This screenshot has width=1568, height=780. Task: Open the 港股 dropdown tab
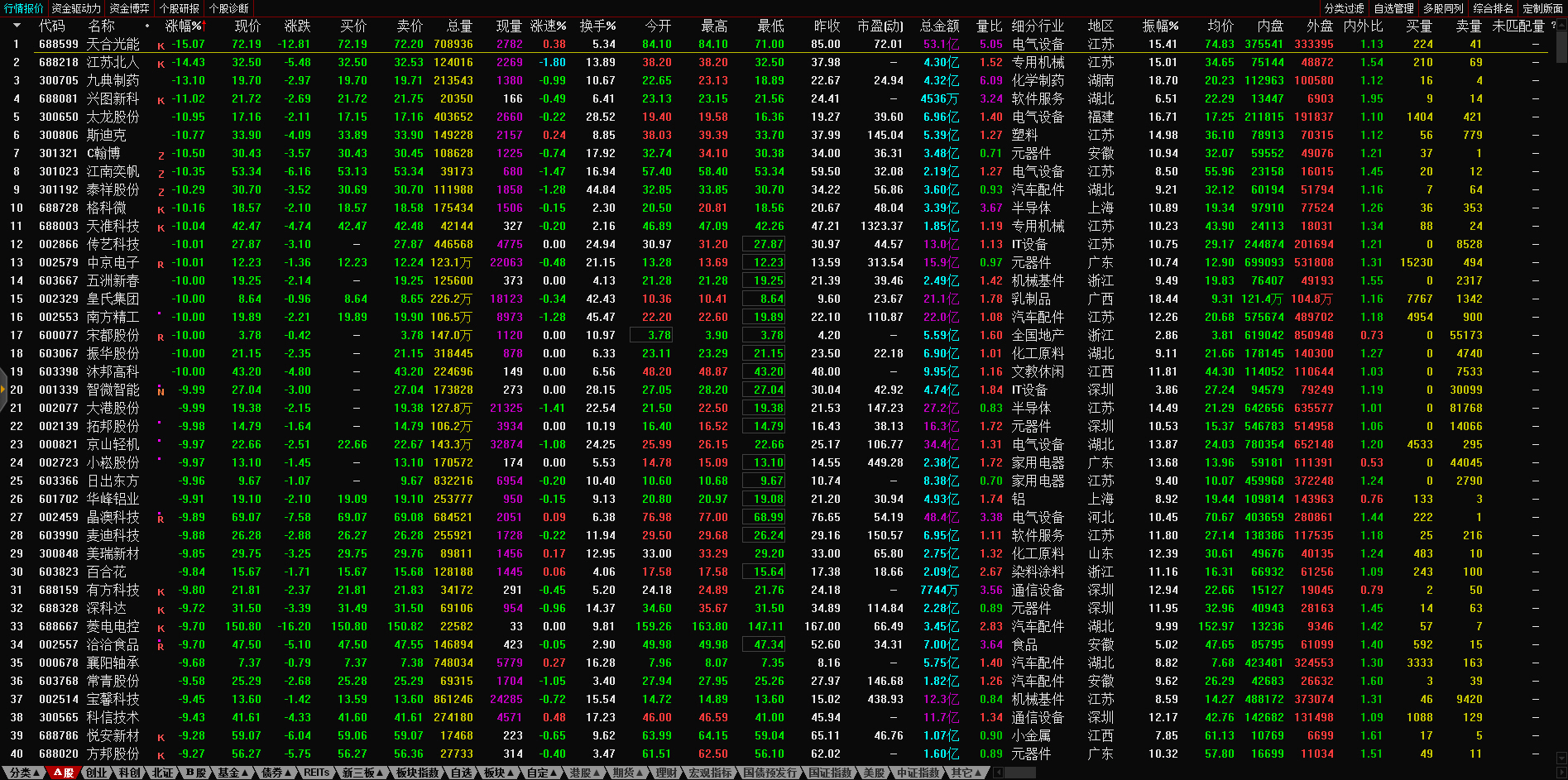coord(584,773)
